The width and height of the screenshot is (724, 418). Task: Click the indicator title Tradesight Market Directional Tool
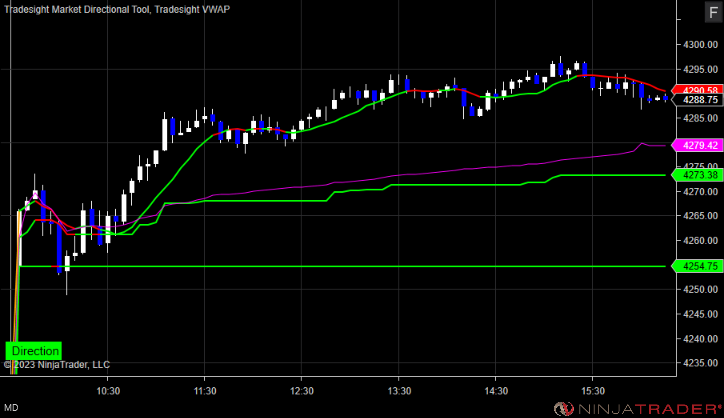coord(77,9)
